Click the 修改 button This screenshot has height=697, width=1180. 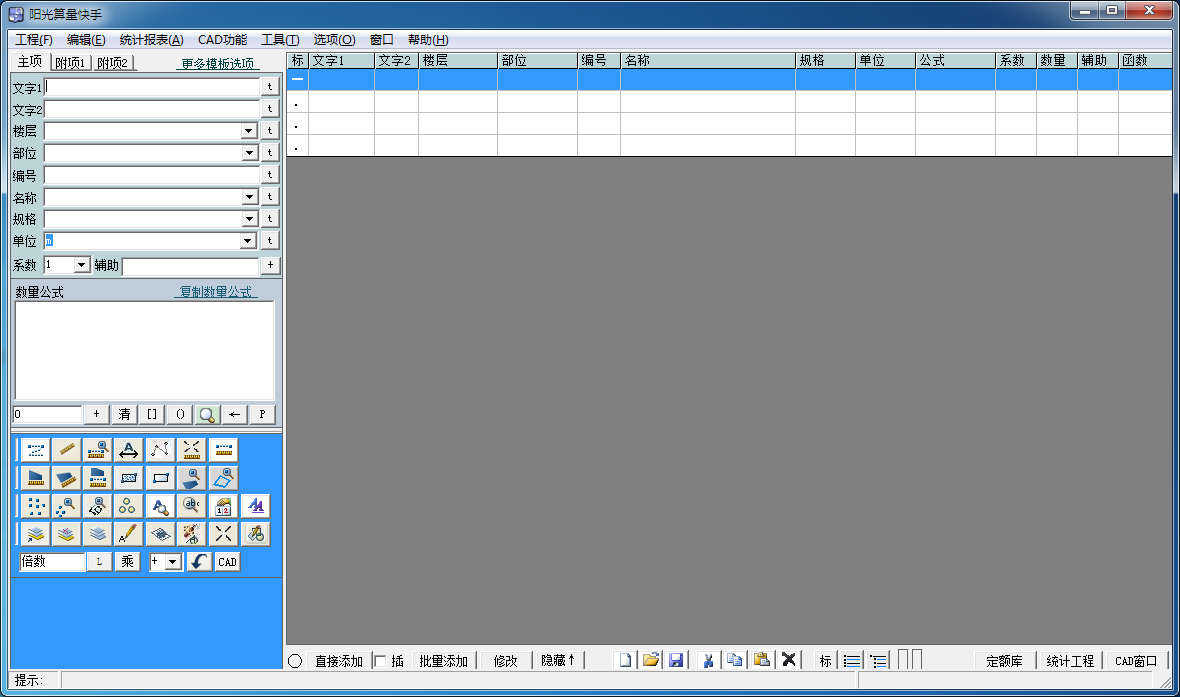tap(505, 661)
